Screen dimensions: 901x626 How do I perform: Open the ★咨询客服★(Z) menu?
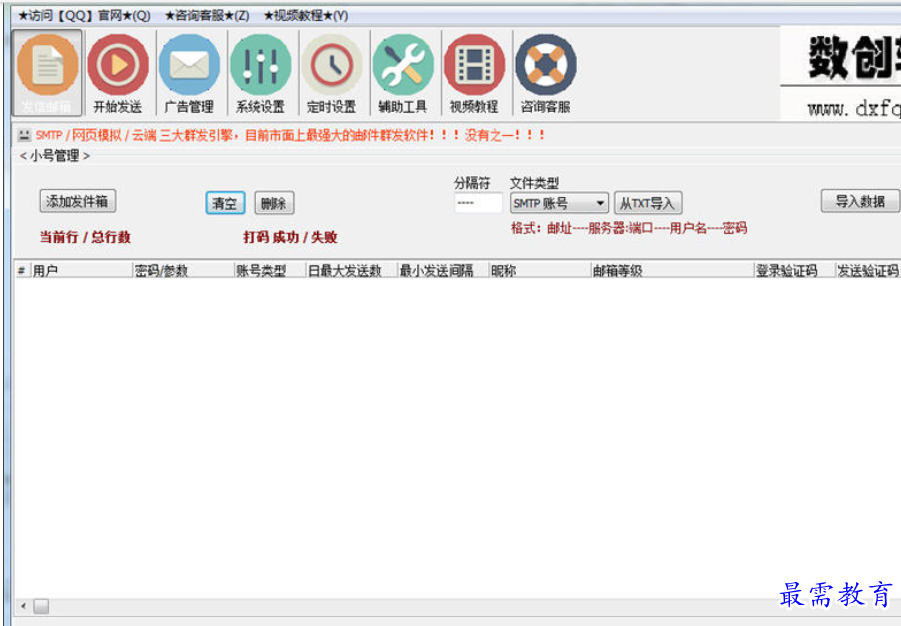(207, 16)
